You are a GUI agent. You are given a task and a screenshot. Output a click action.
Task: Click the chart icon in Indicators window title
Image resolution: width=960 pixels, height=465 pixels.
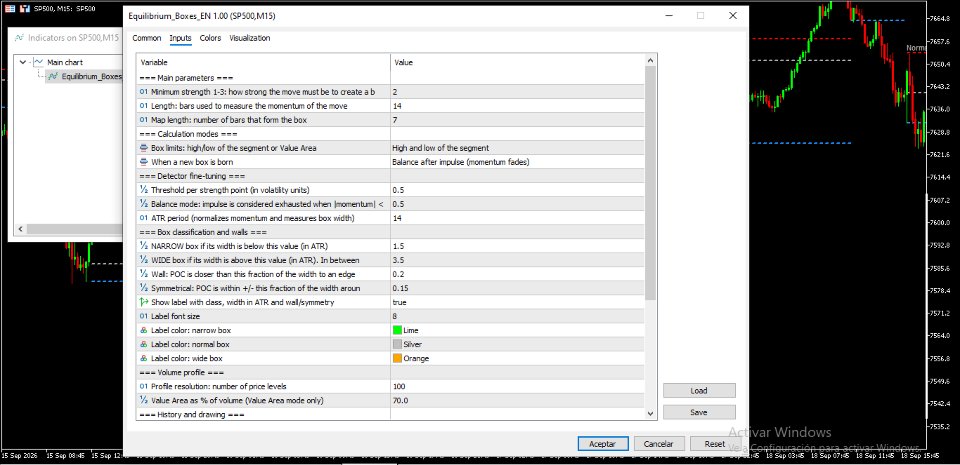click(19, 38)
